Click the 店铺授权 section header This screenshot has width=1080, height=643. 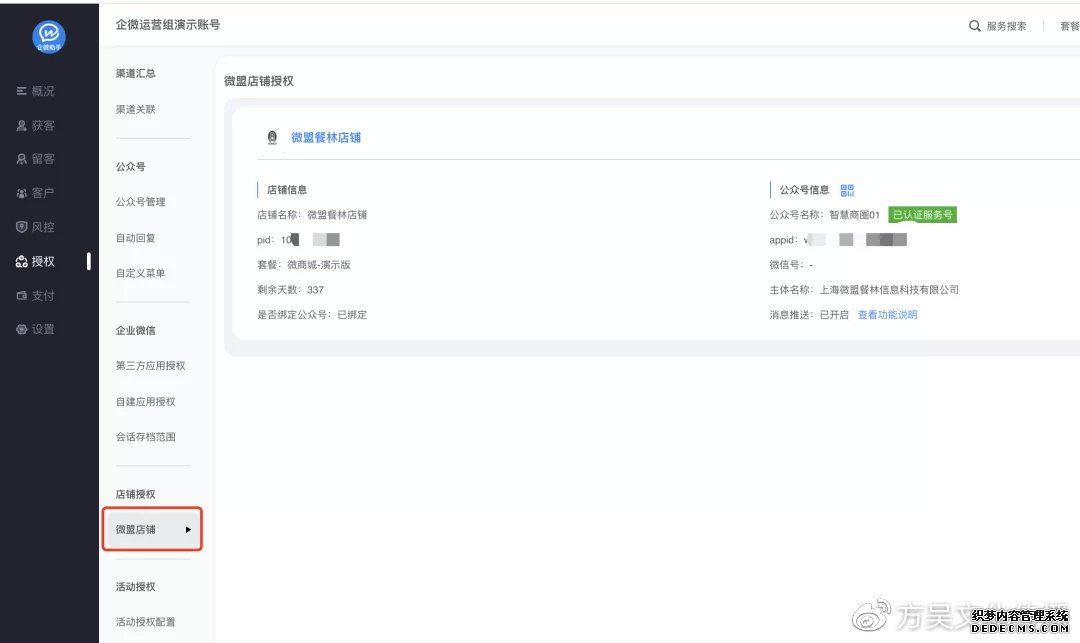point(136,494)
